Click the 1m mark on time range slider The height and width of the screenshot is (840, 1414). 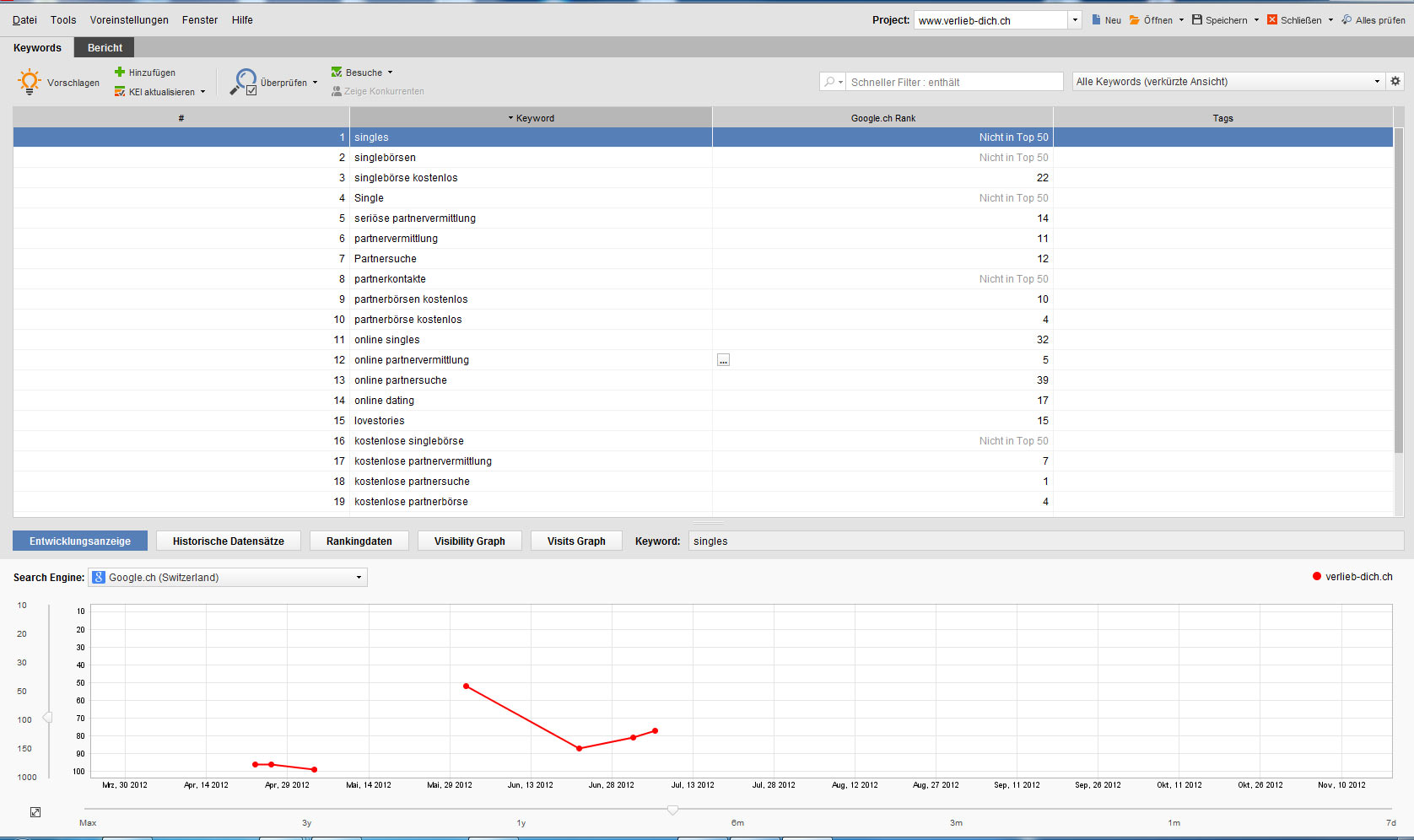[x=1174, y=822]
